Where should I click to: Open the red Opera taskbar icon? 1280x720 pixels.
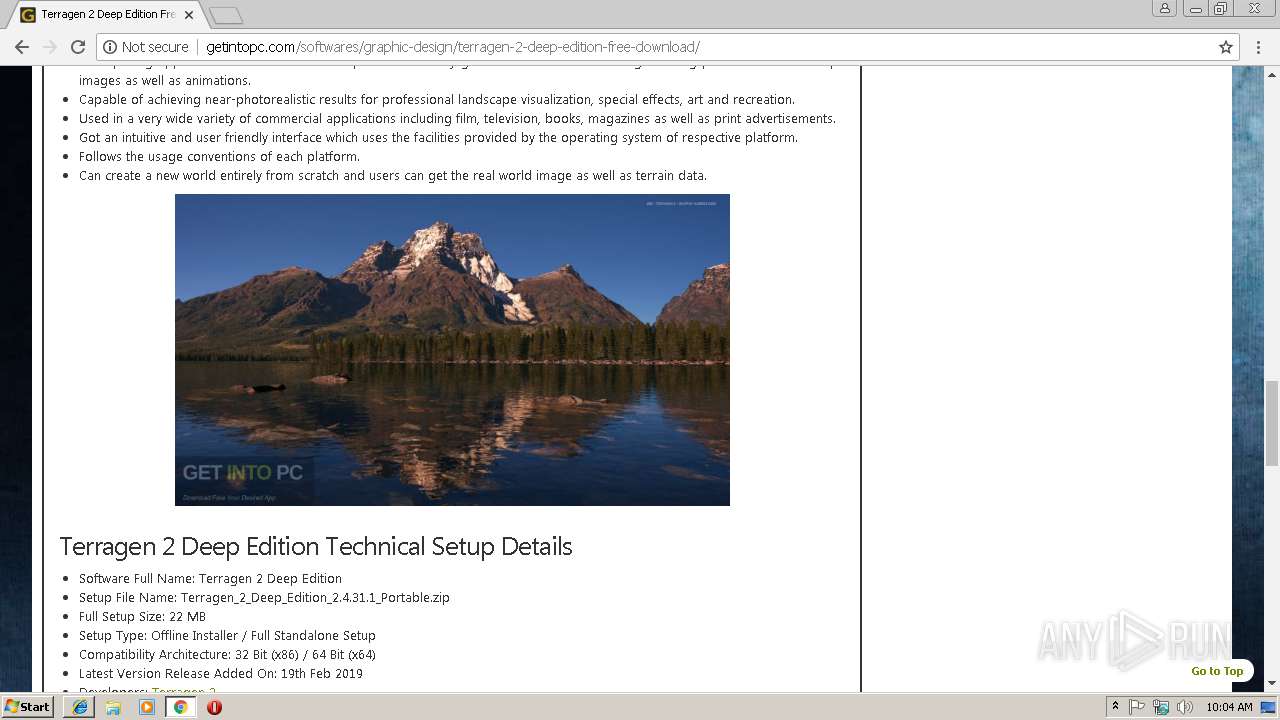(214, 707)
